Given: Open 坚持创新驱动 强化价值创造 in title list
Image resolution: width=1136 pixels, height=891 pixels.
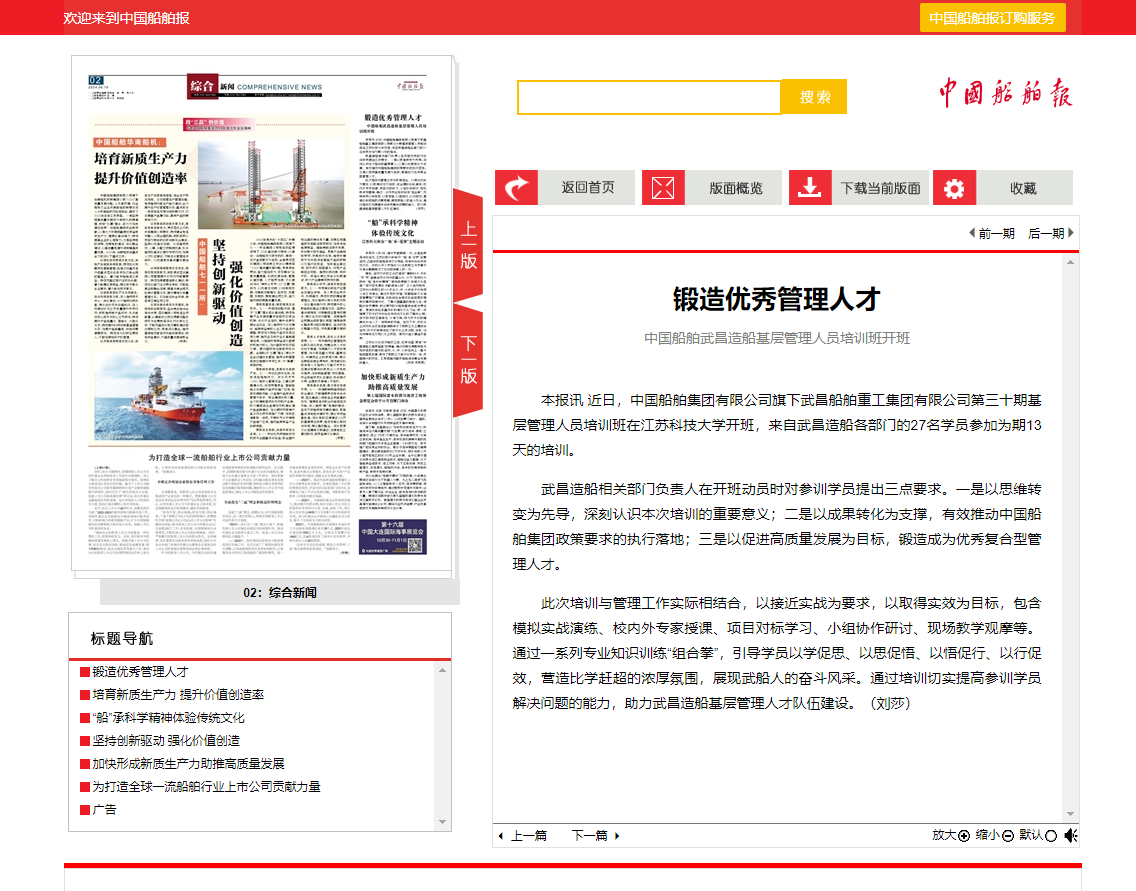Looking at the screenshot, I should [166, 740].
